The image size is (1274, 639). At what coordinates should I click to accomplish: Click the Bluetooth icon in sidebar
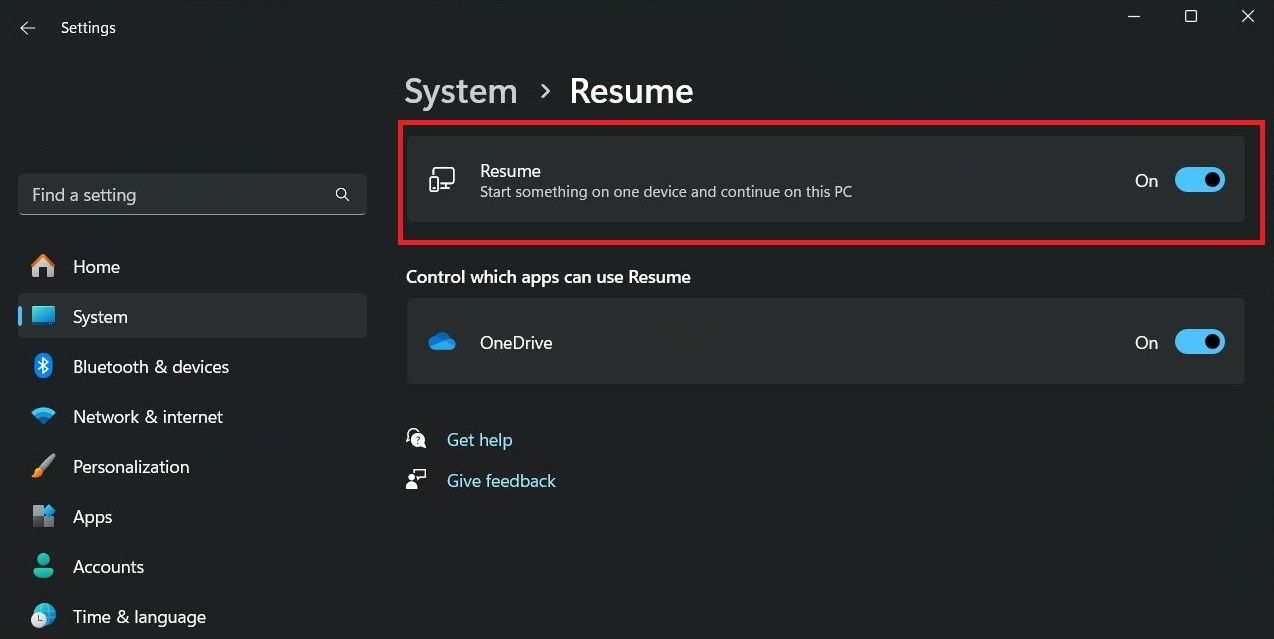coord(43,366)
